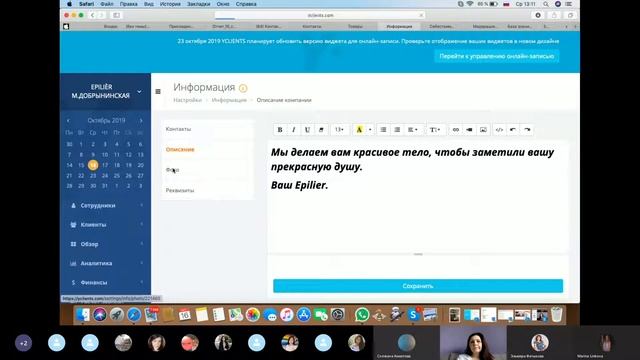This screenshot has width=640, height=360.
Task: Open the paragraph alignment dropdown
Action: tap(413, 130)
